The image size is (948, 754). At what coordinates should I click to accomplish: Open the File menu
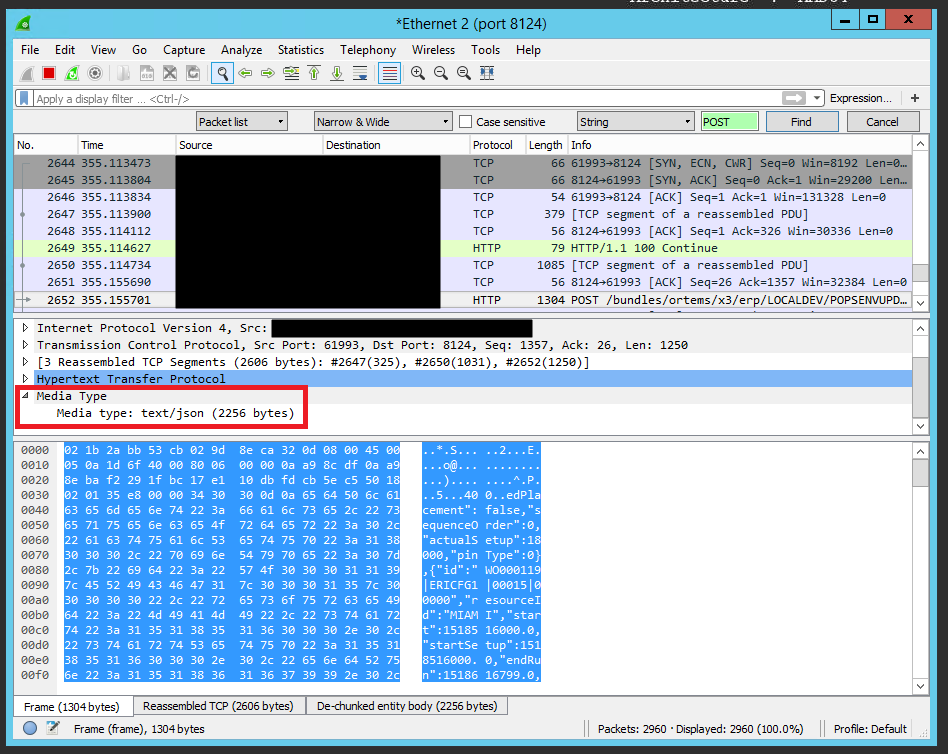point(30,50)
